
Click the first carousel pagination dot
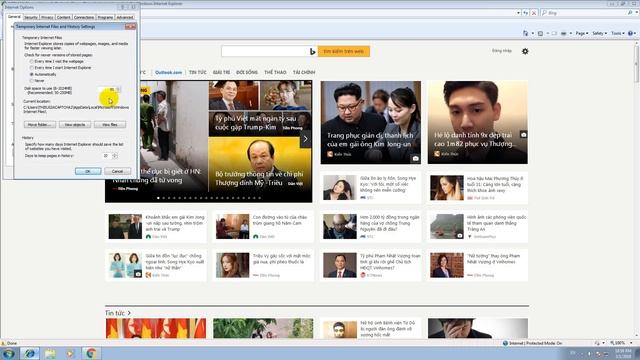(x=158, y=198)
